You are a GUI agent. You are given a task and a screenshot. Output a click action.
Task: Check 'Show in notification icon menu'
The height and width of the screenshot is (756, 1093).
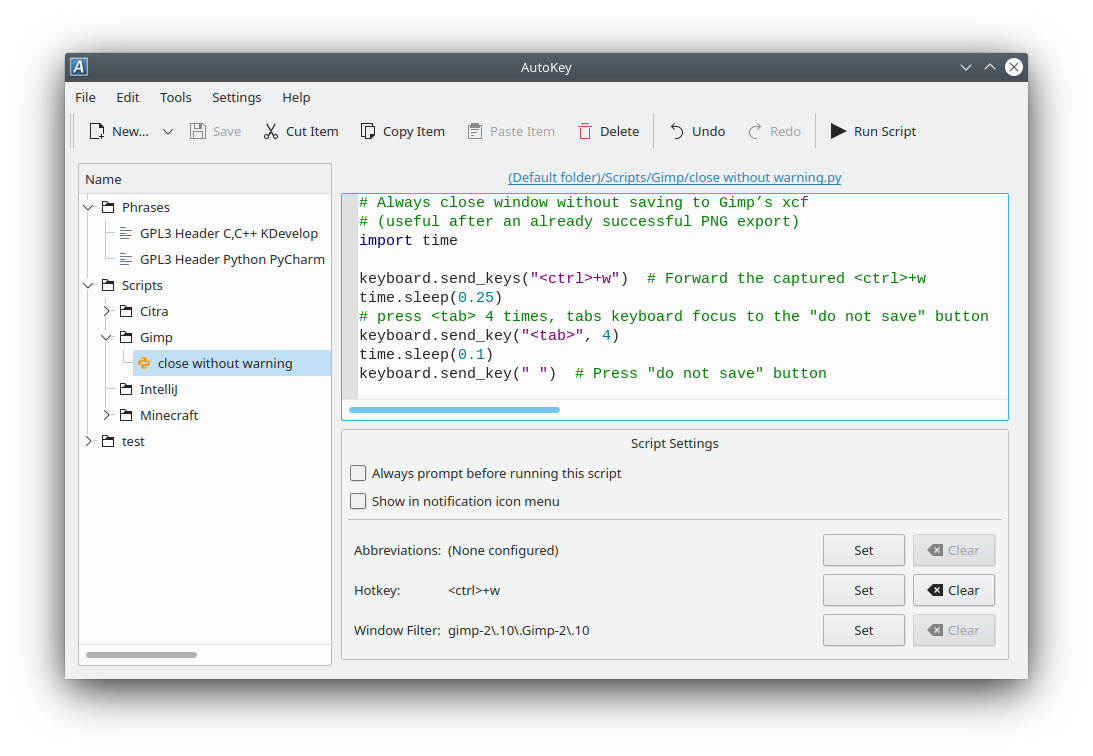[358, 501]
